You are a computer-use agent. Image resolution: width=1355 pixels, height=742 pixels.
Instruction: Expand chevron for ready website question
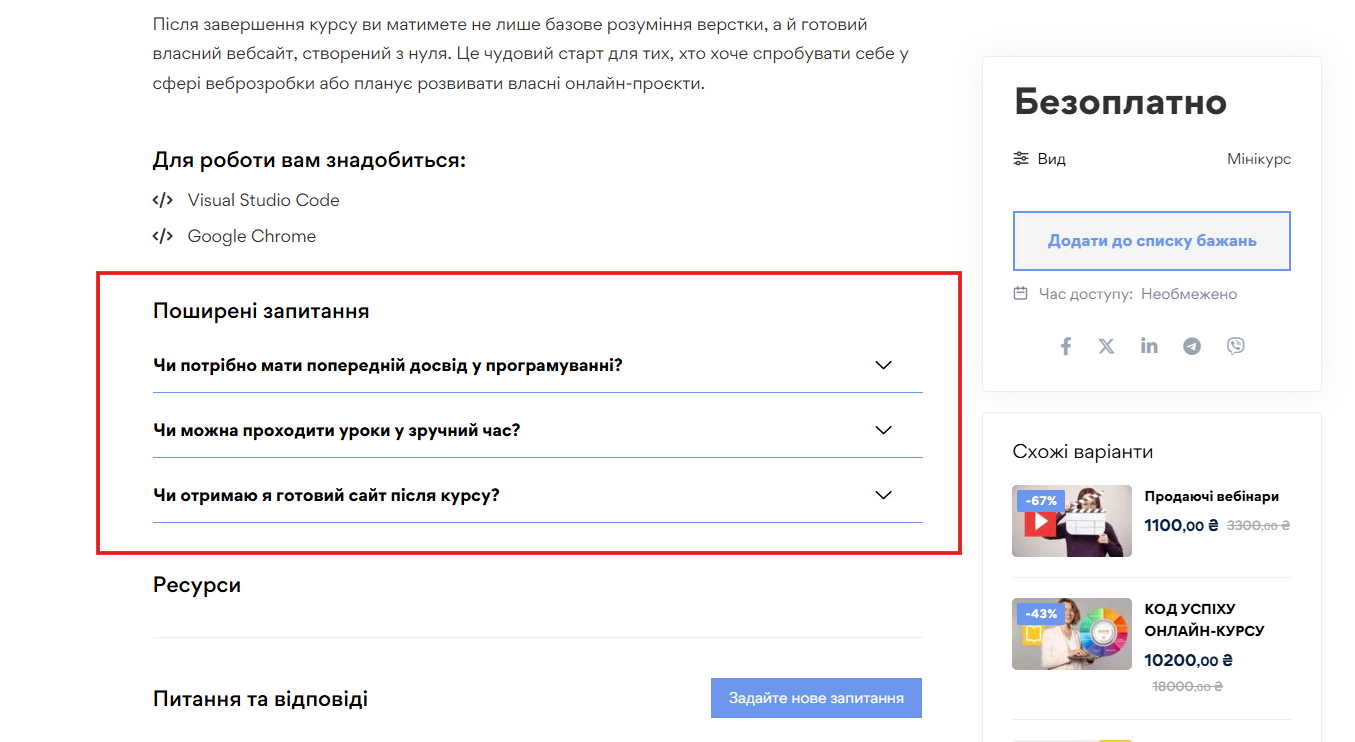[x=883, y=495]
